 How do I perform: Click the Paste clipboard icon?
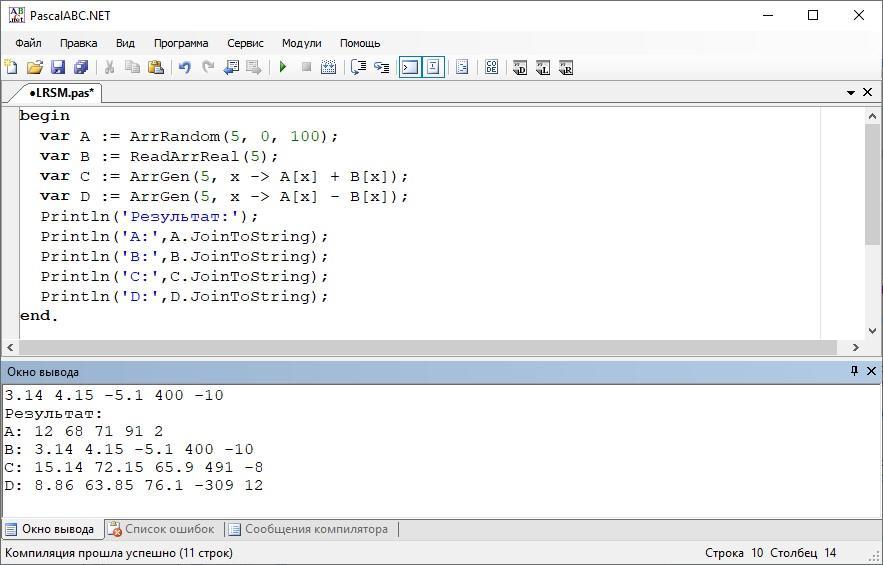click(155, 67)
